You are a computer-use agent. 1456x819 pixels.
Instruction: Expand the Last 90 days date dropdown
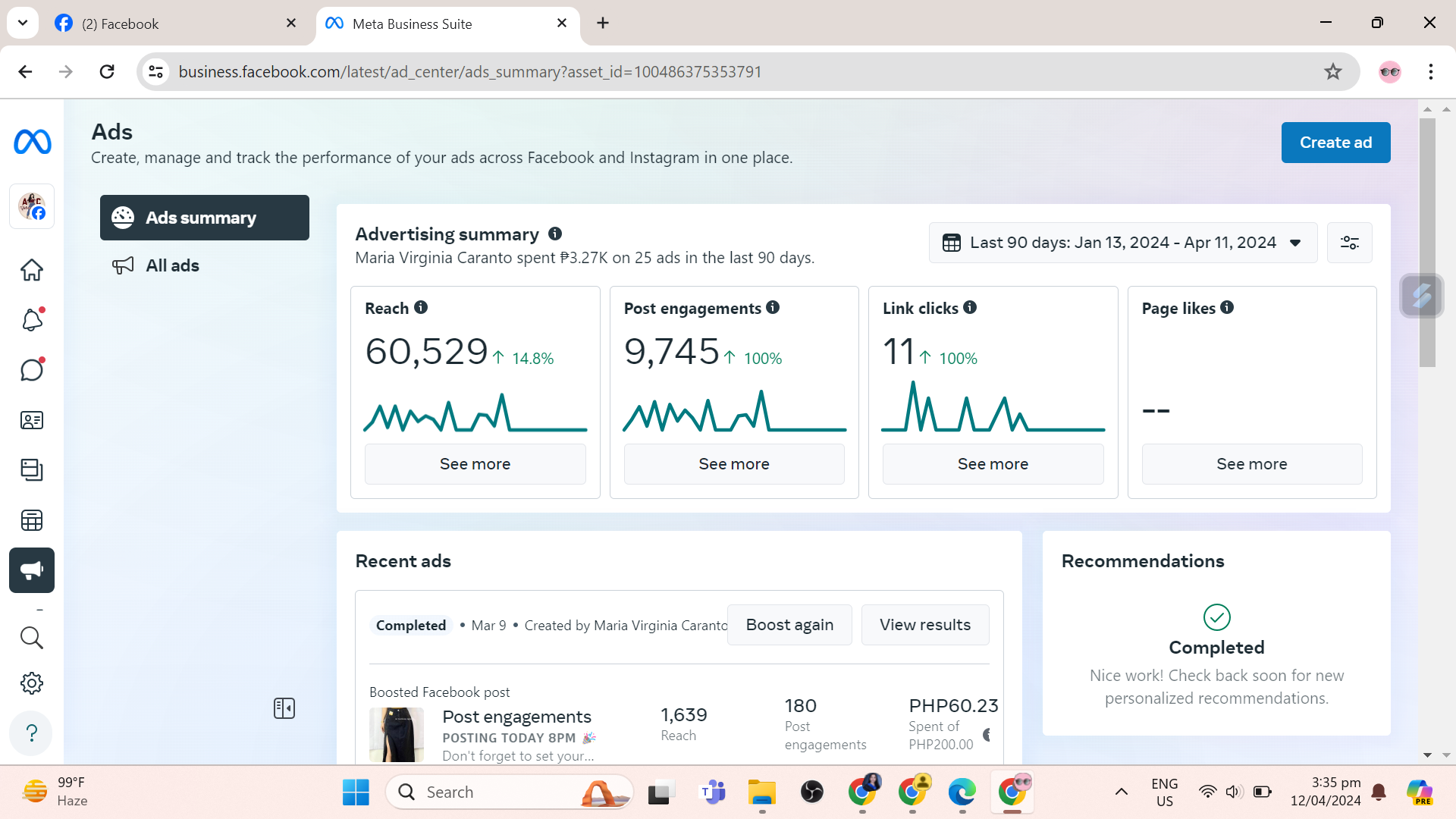coord(1122,243)
